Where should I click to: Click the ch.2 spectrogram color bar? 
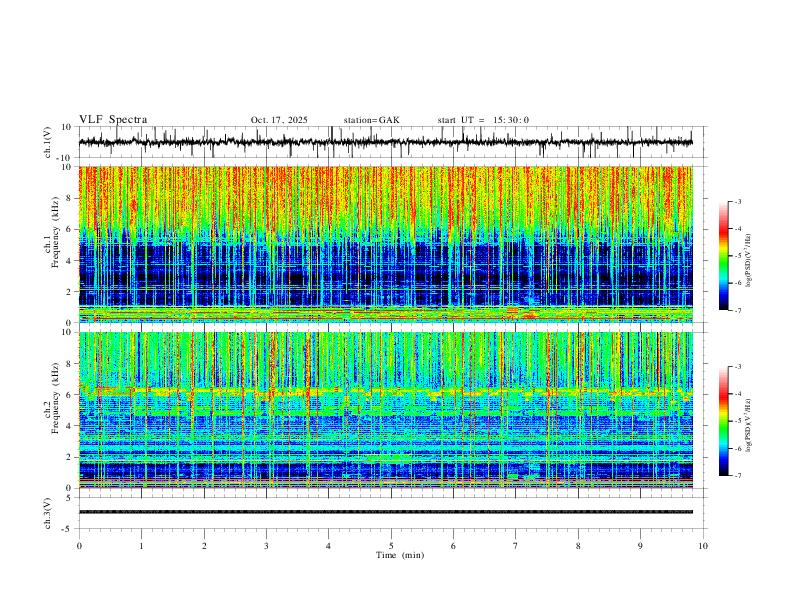click(723, 421)
